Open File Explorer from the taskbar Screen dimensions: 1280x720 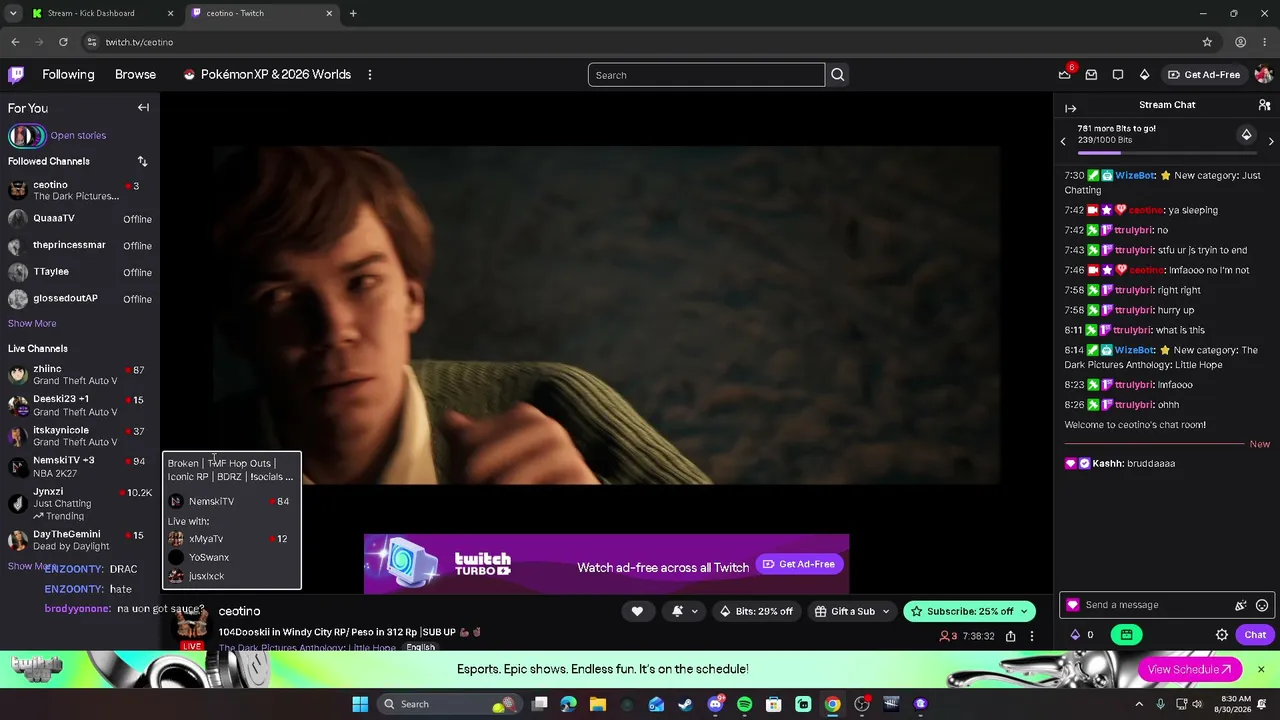598,704
